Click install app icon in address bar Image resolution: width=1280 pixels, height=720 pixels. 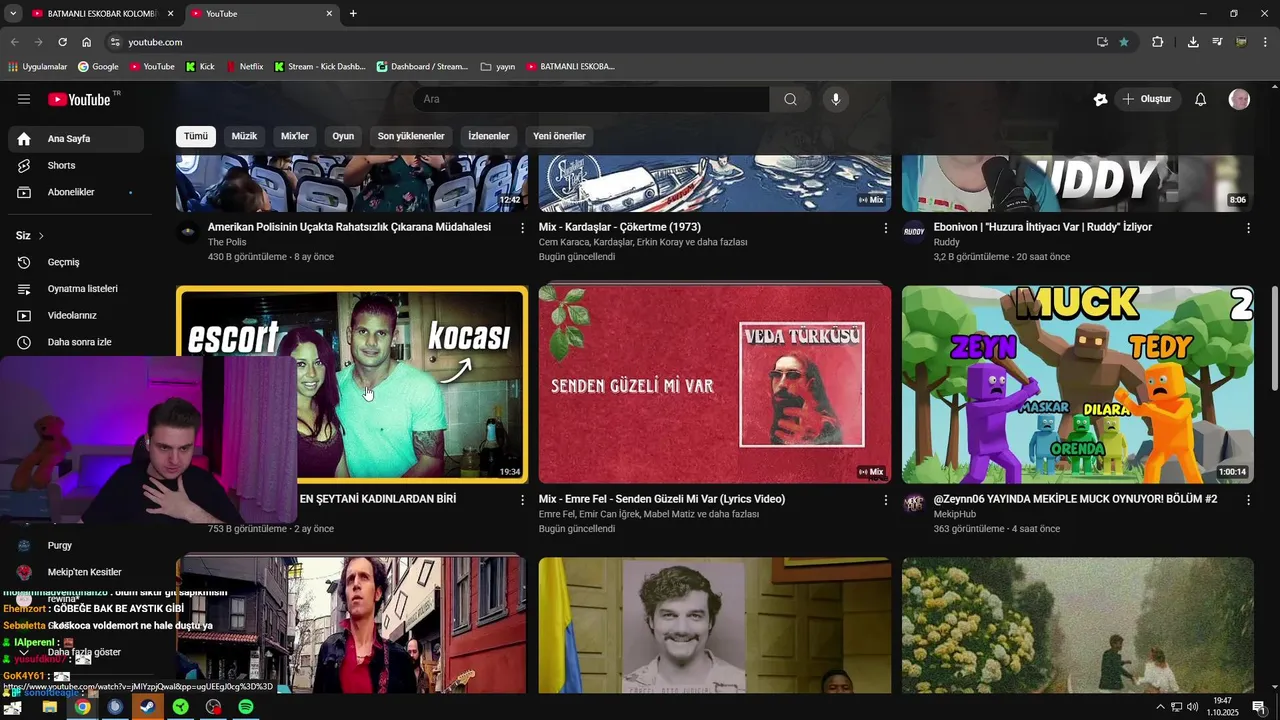pyautogui.click(x=1102, y=42)
